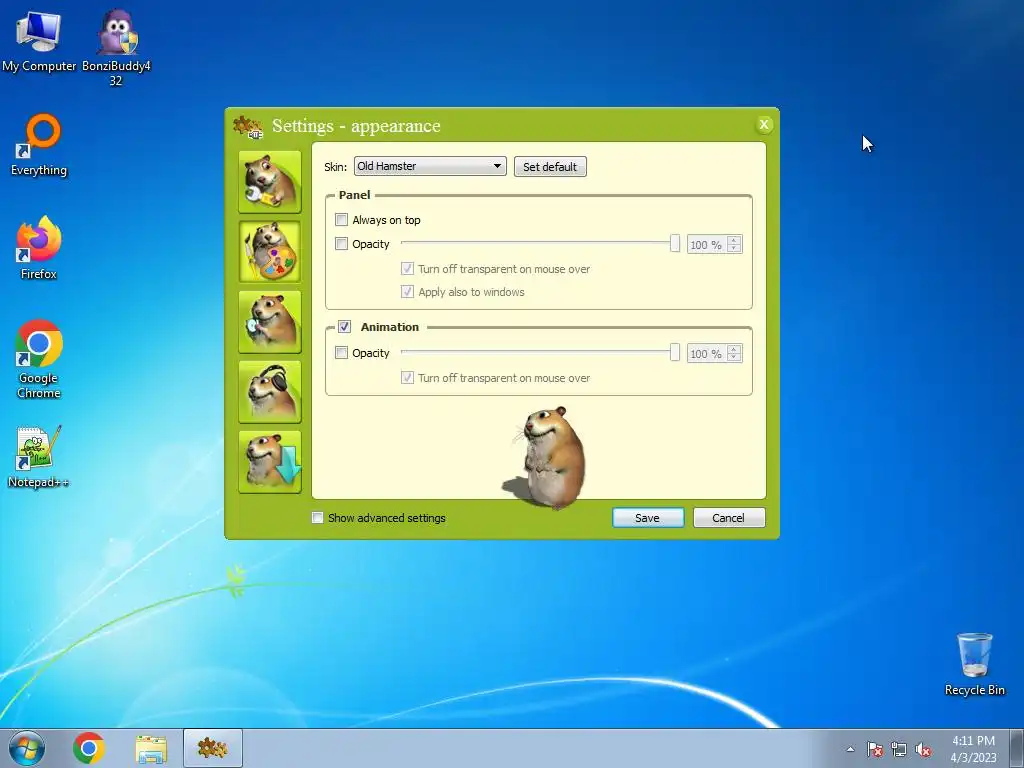This screenshot has width=1024, height=768.
Task: Open Windows Explorer from the taskbar
Action: [x=151, y=748]
